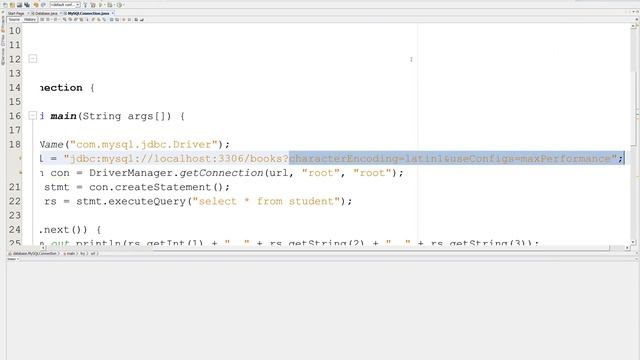Click the hint glyph beside the jdbc url line
The width and height of the screenshot is (640, 360).
pos(20,158)
